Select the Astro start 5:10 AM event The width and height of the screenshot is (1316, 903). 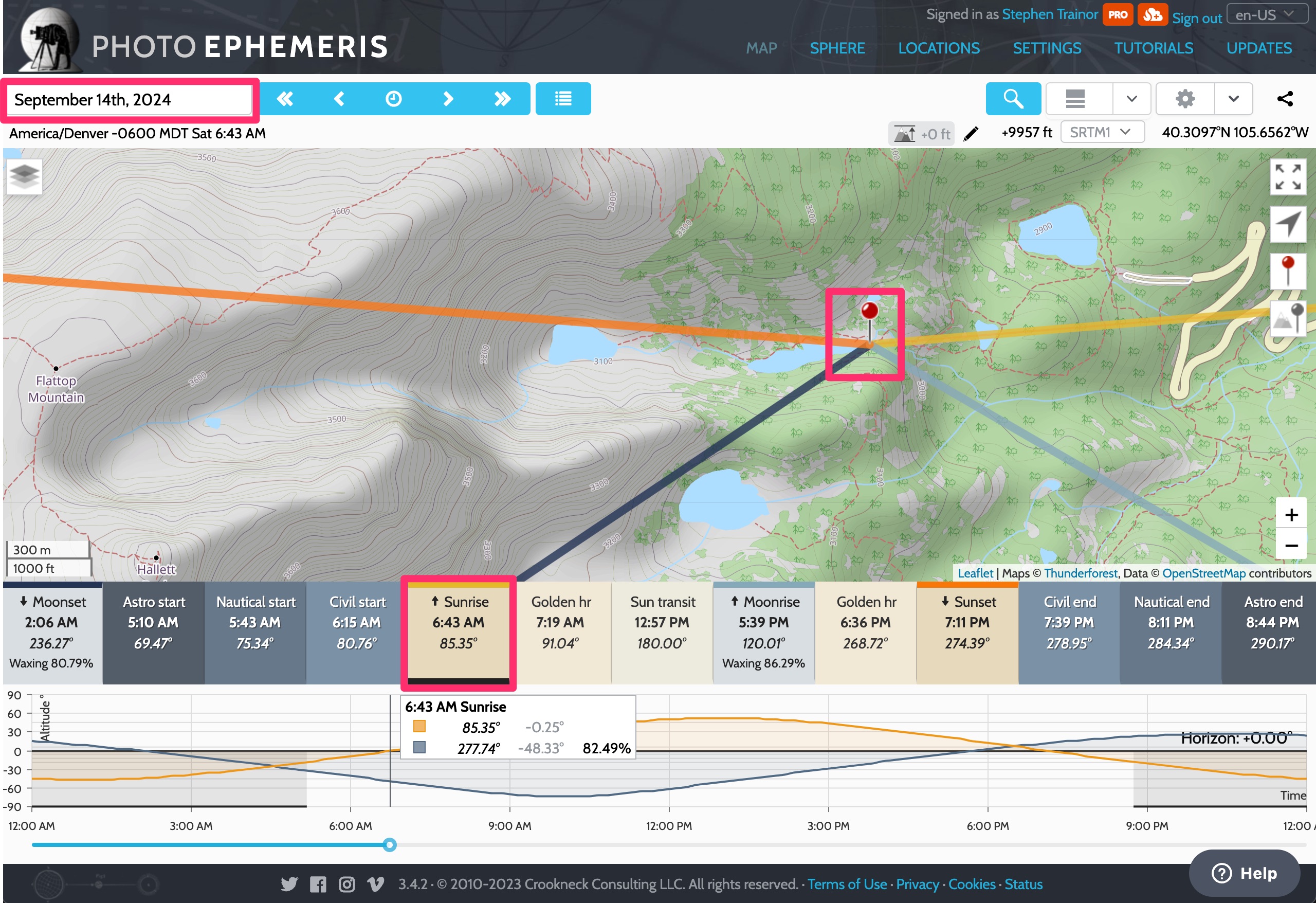pyautogui.click(x=153, y=633)
